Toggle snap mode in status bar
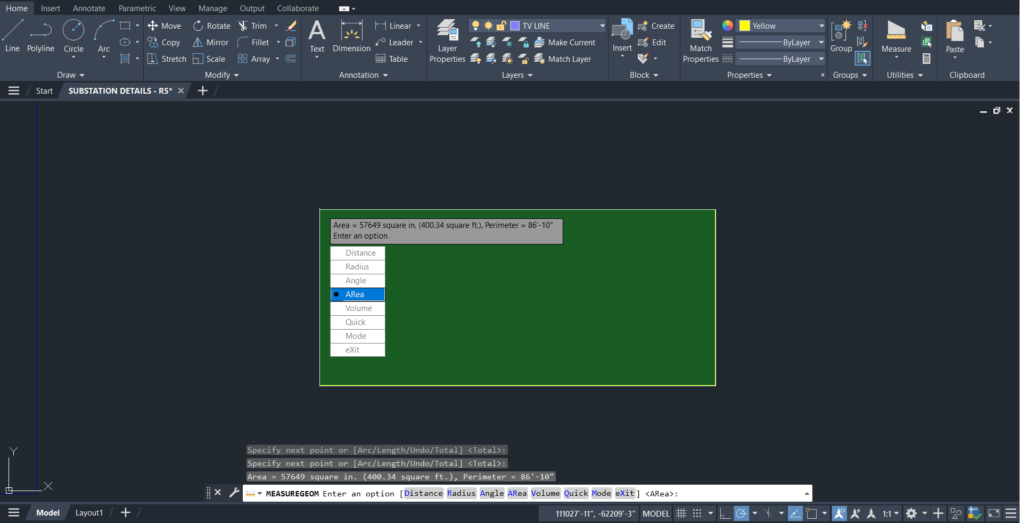Image resolution: width=1020 pixels, height=523 pixels. (x=697, y=513)
